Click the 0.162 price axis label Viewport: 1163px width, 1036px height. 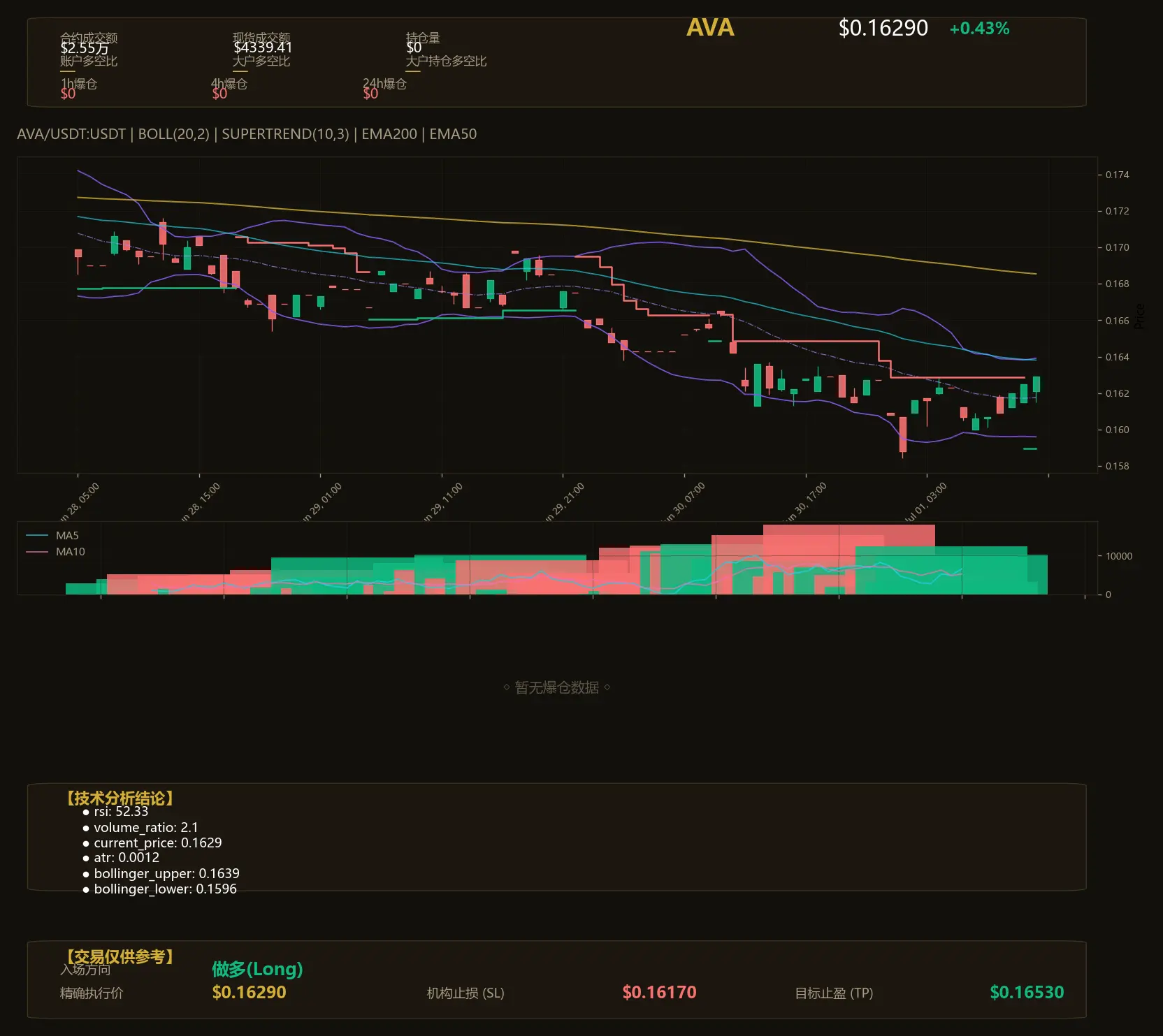(x=1117, y=393)
